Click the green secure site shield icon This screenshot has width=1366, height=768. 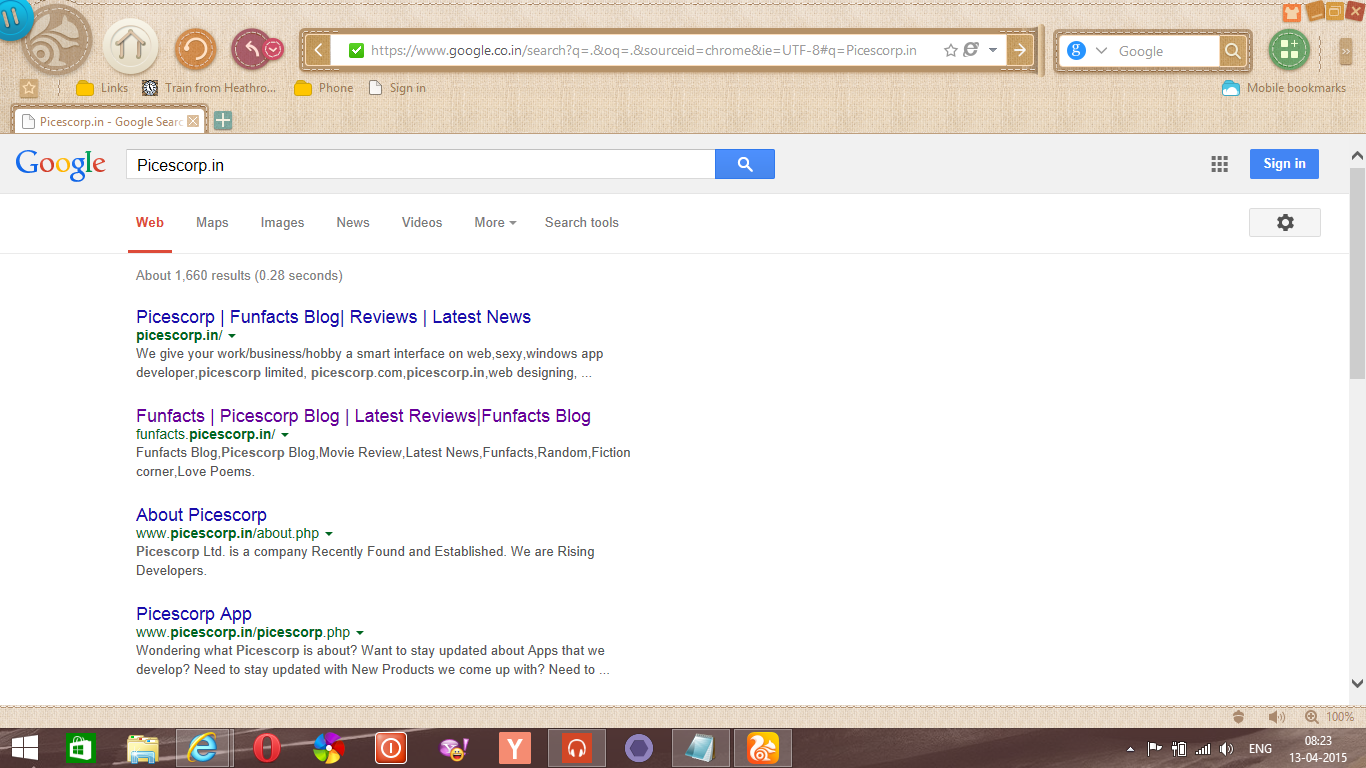pos(356,50)
